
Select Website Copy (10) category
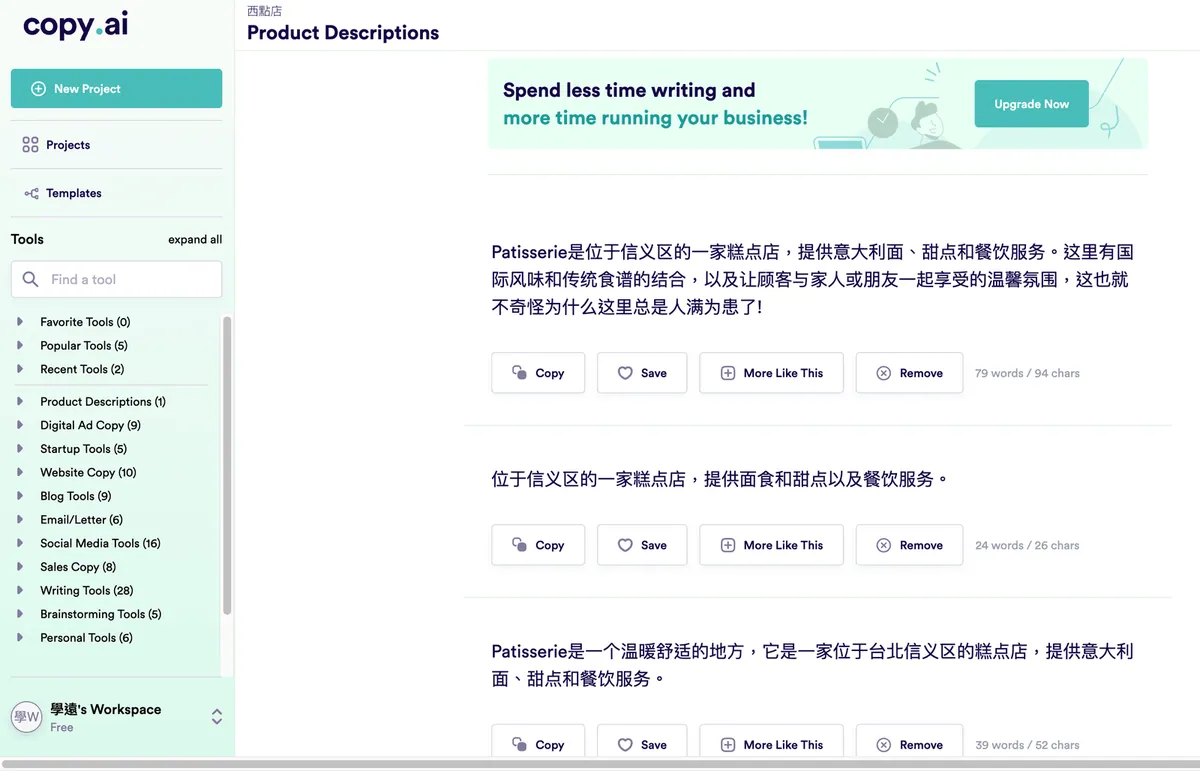coord(88,473)
